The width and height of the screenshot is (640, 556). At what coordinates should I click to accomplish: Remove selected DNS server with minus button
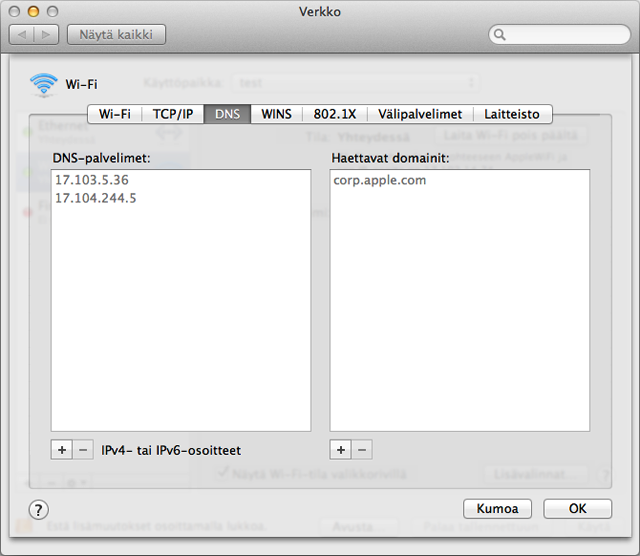click(x=83, y=450)
